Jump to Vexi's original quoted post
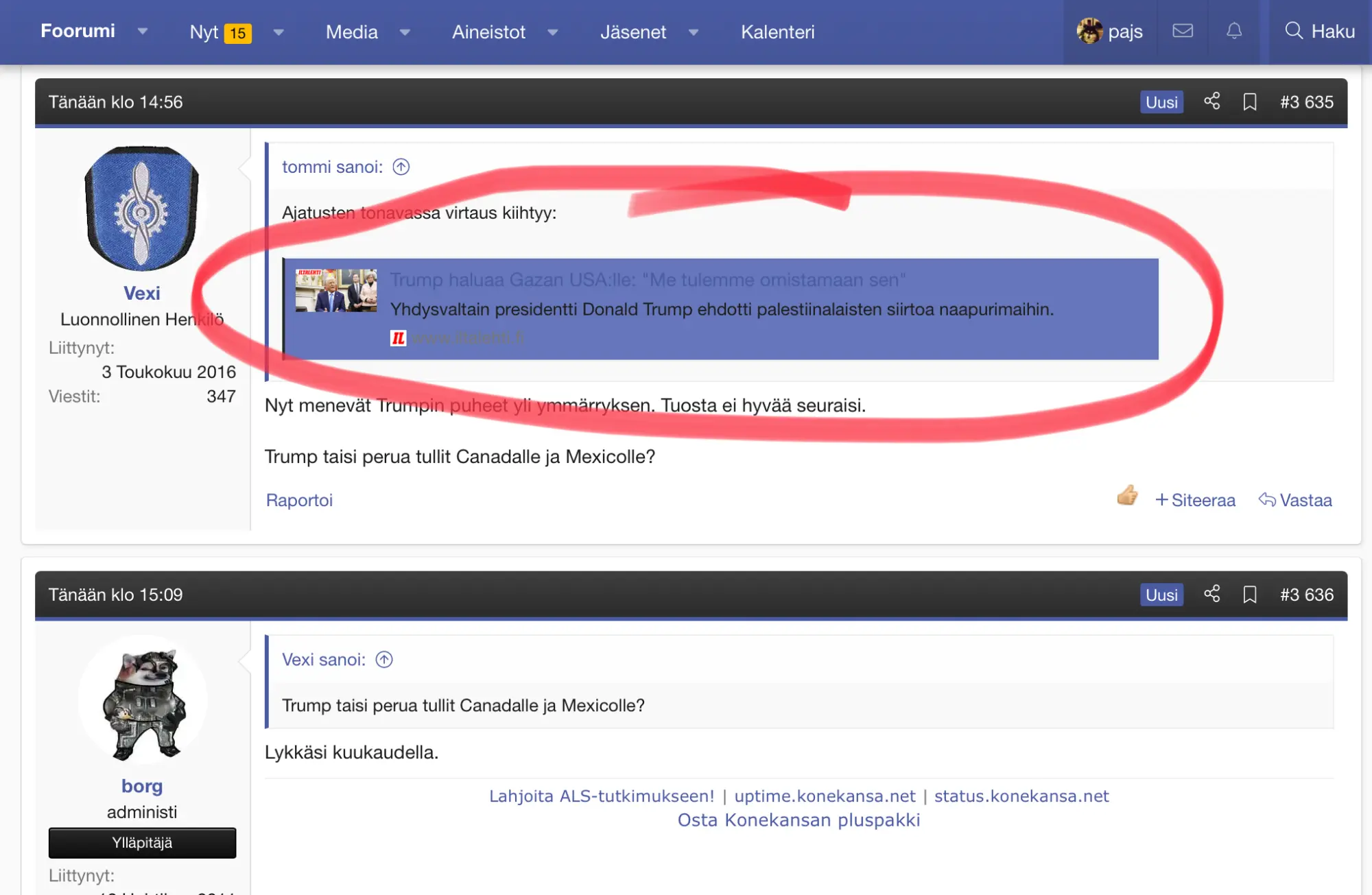1372x895 pixels. 384,660
